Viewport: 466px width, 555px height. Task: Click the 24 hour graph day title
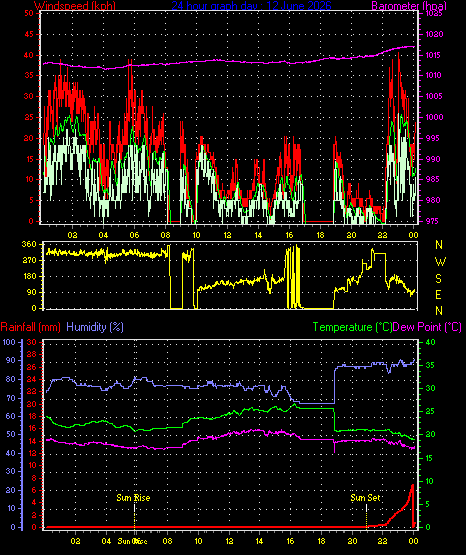click(251, 6)
